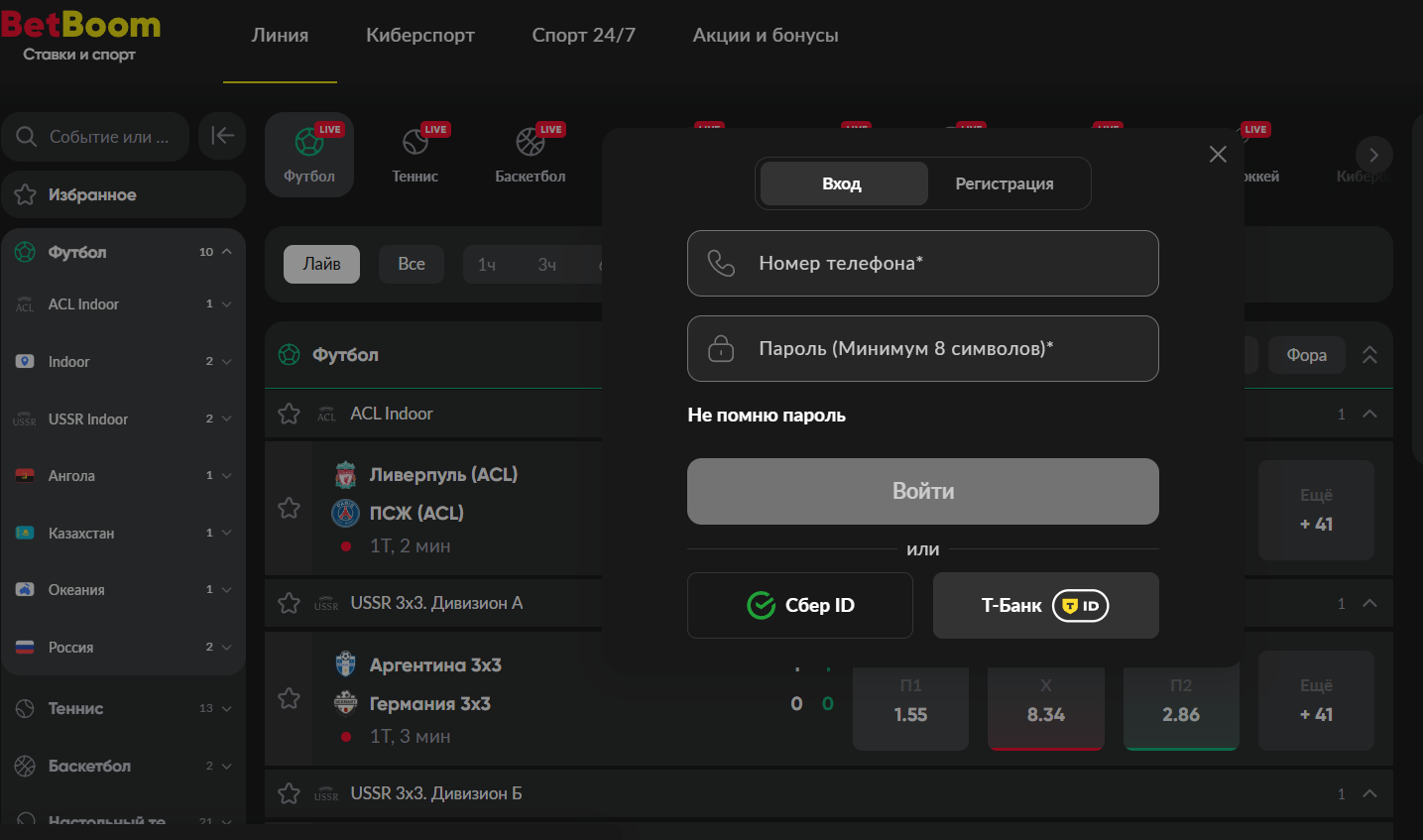Screen dimensions: 1423x840
Task: Select X odds 8.34
Action: (x=1045, y=708)
